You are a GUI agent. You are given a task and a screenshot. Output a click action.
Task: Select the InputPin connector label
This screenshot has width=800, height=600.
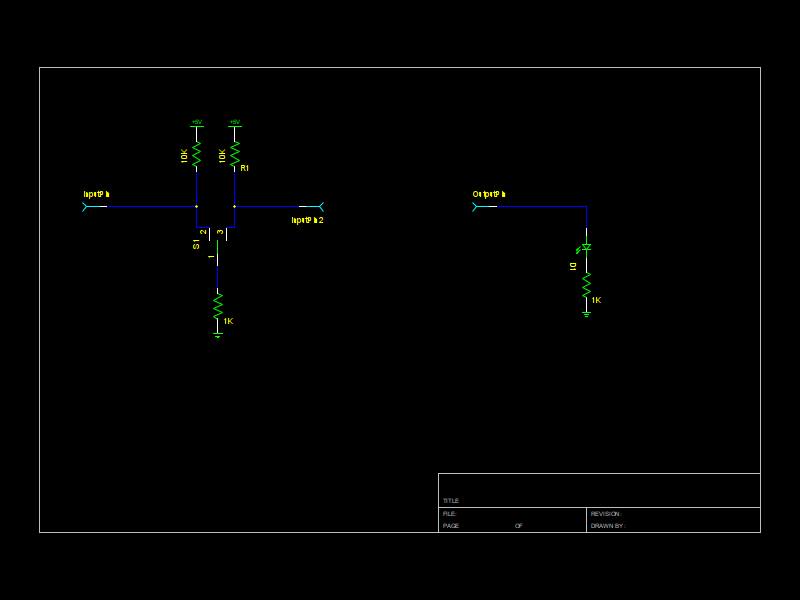[x=95, y=193]
